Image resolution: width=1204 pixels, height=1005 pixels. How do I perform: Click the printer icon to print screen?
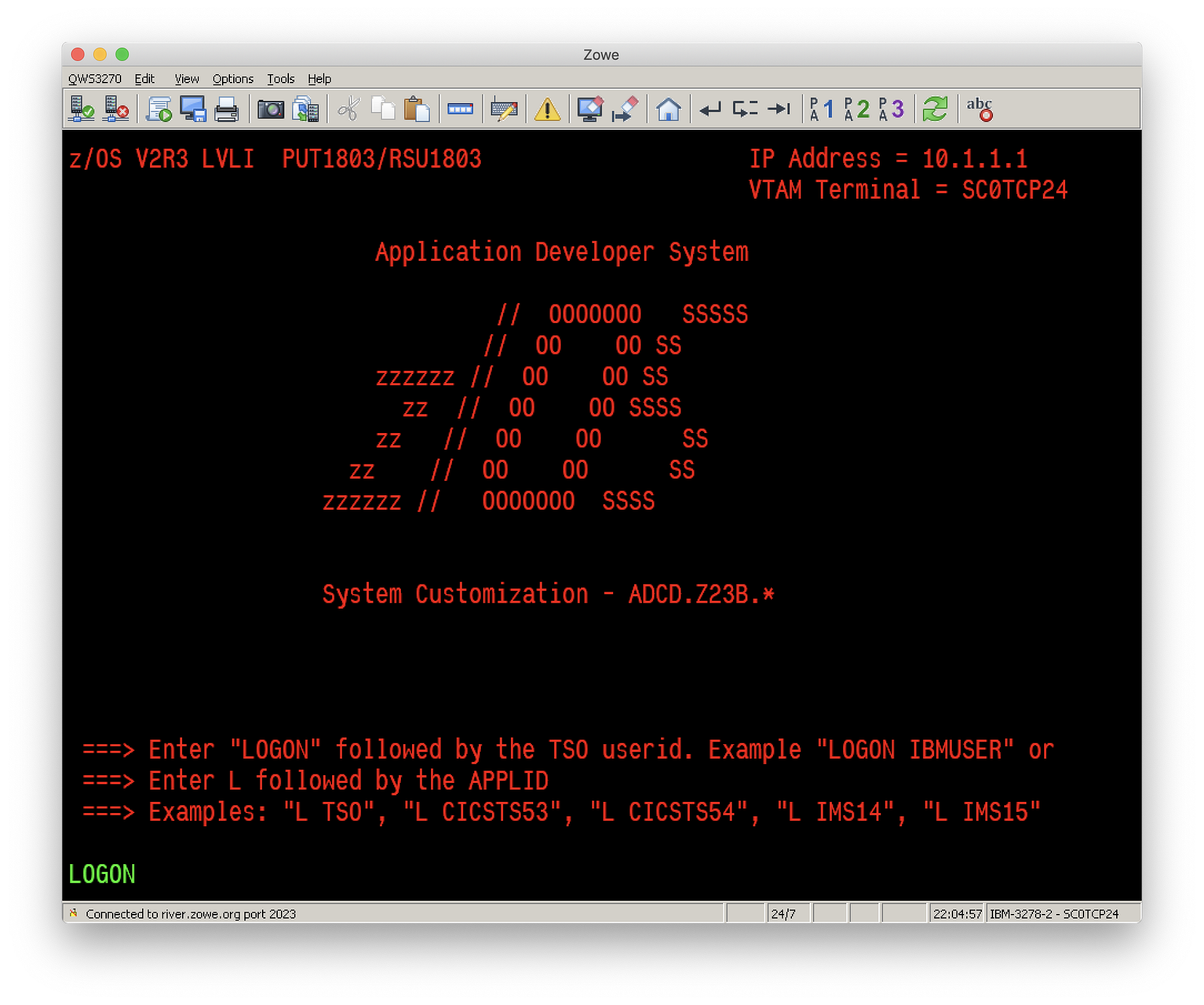pyautogui.click(x=227, y=109)
